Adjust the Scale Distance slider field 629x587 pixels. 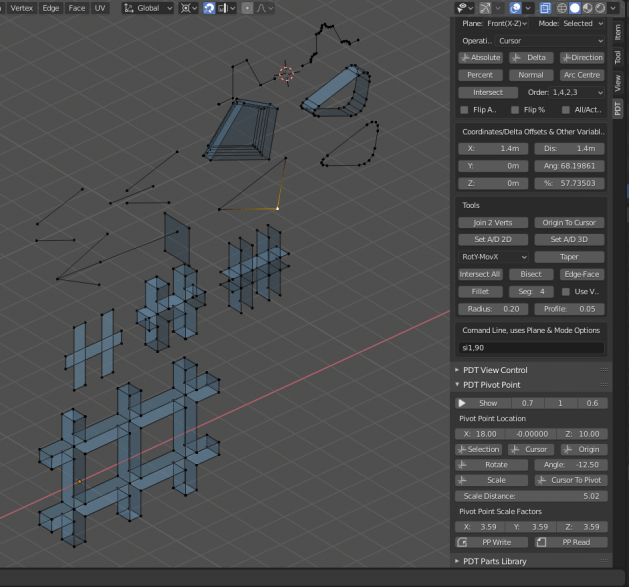pyautogui.click(x=531, y=496)
